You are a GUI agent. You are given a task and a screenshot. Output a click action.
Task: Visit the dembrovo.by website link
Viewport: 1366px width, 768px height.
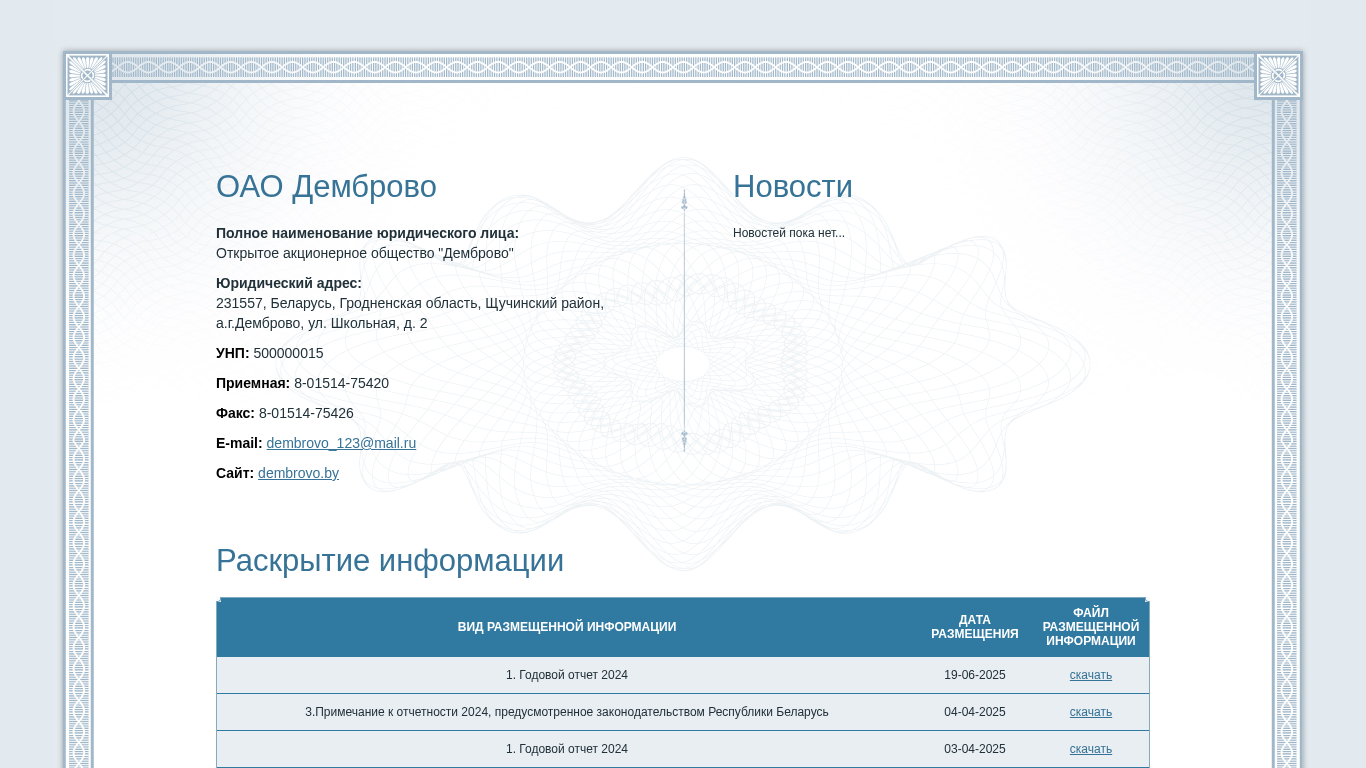[x=298, y=473]
